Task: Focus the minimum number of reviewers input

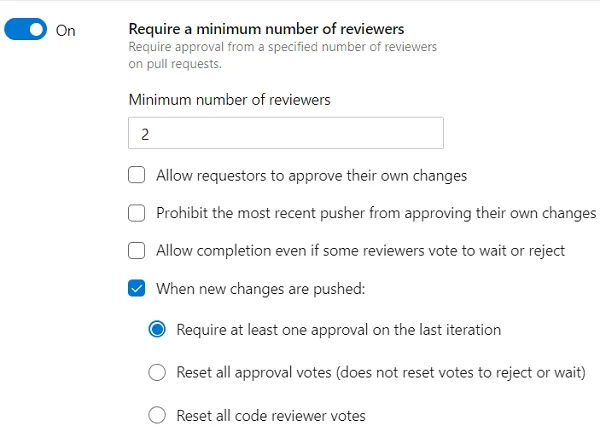Action: [x=286, y=133]
